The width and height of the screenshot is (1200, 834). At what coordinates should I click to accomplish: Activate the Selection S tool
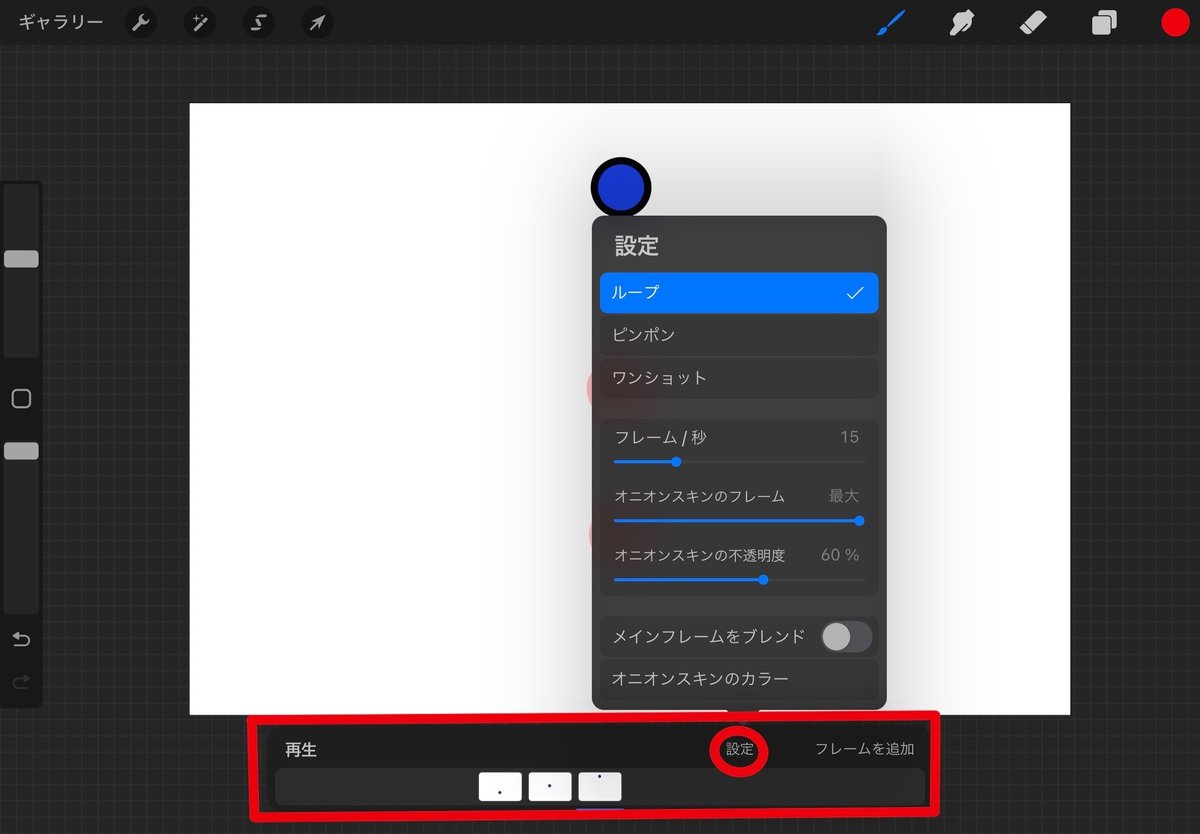click(x=258, y=23)
